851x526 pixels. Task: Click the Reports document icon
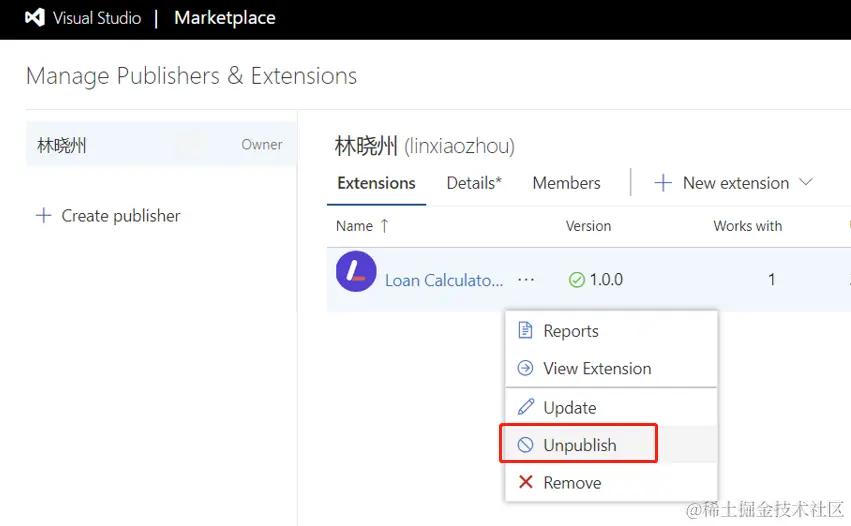[525, 330]
